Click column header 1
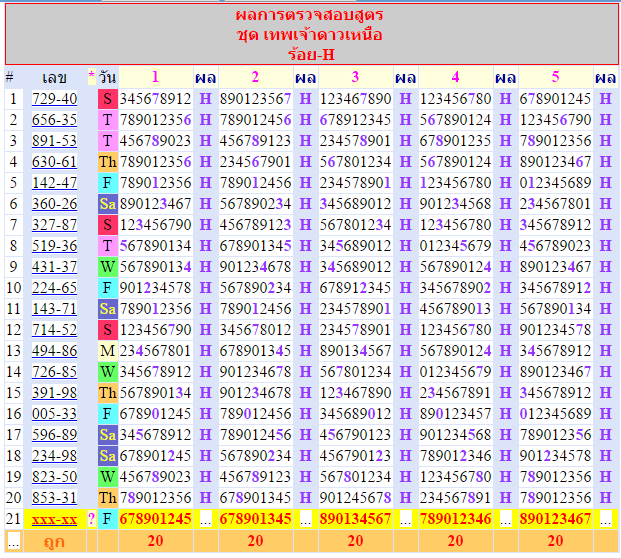 click(155, 77)
